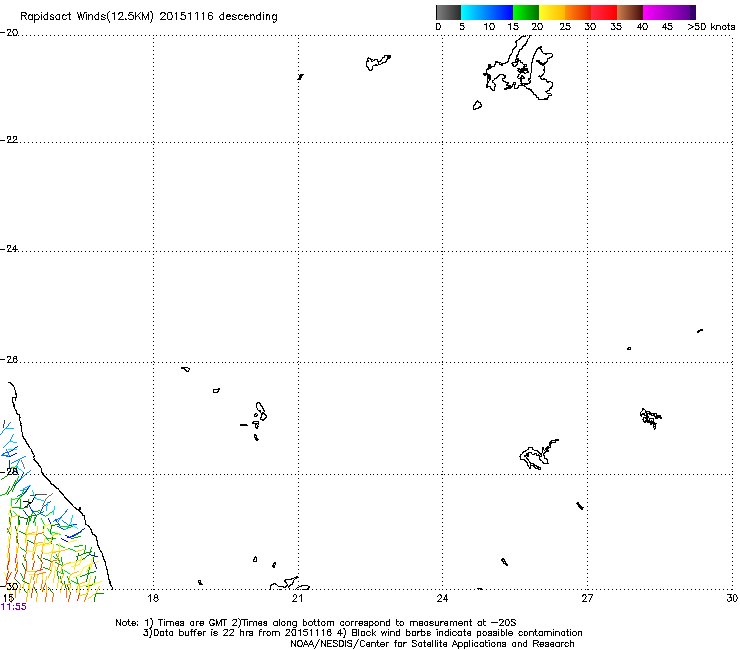Image resolution: width=740 pixels, height=650 pixels.
Task: Click the '-26' latitude axis label
Action: [9, 360]
